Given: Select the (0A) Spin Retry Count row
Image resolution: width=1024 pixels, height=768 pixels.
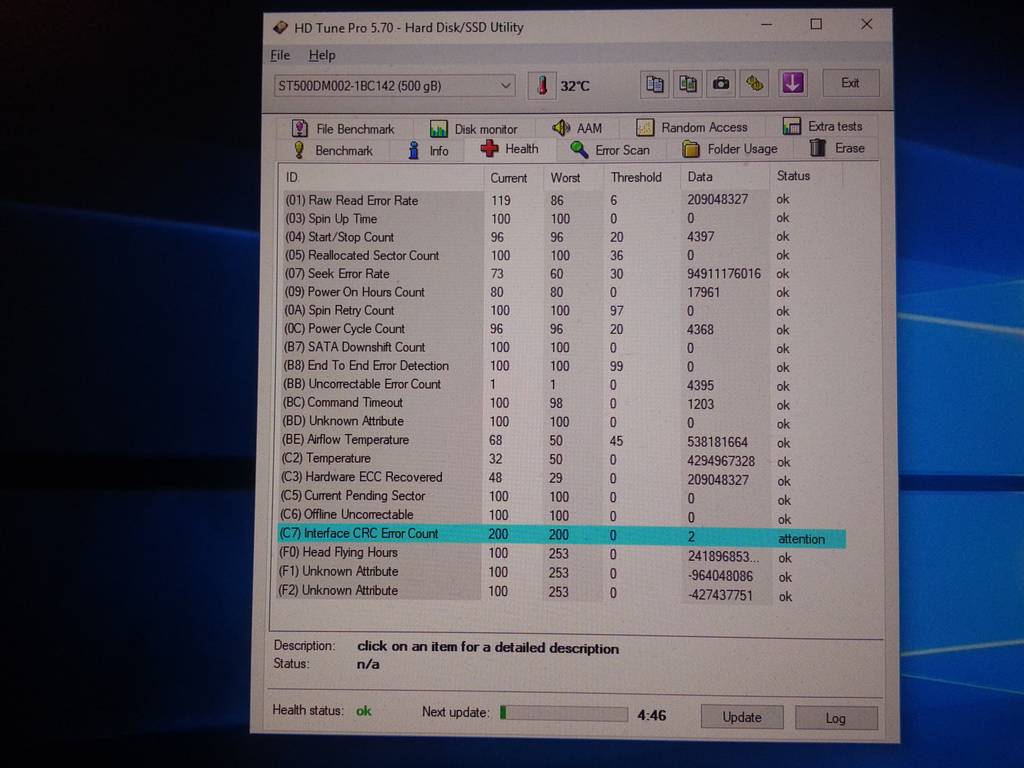Looking at the screenshot, I should (x=562, y=310).
